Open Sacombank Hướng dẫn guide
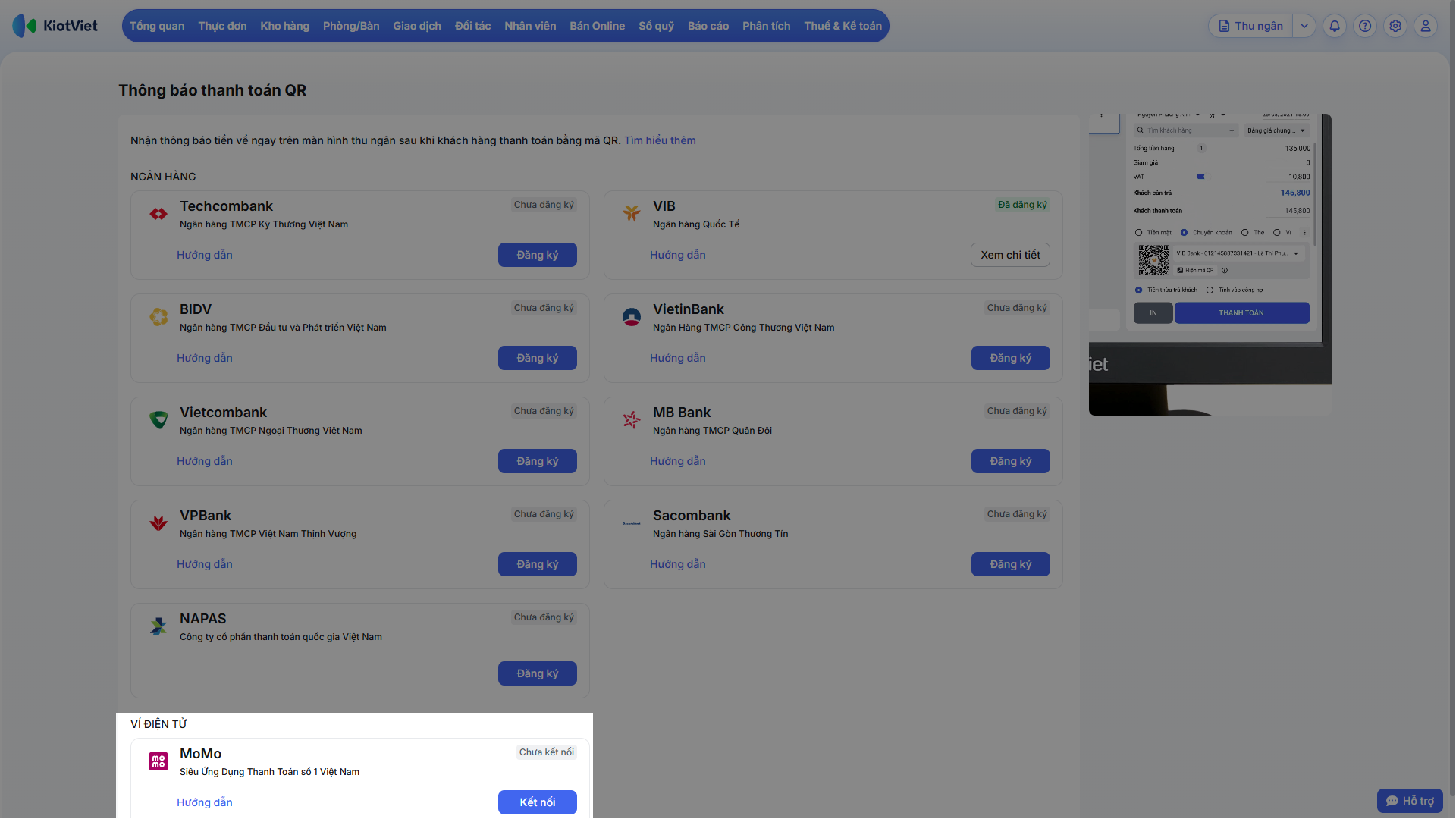The image size is (1456, 819). [x=678, y=564]
